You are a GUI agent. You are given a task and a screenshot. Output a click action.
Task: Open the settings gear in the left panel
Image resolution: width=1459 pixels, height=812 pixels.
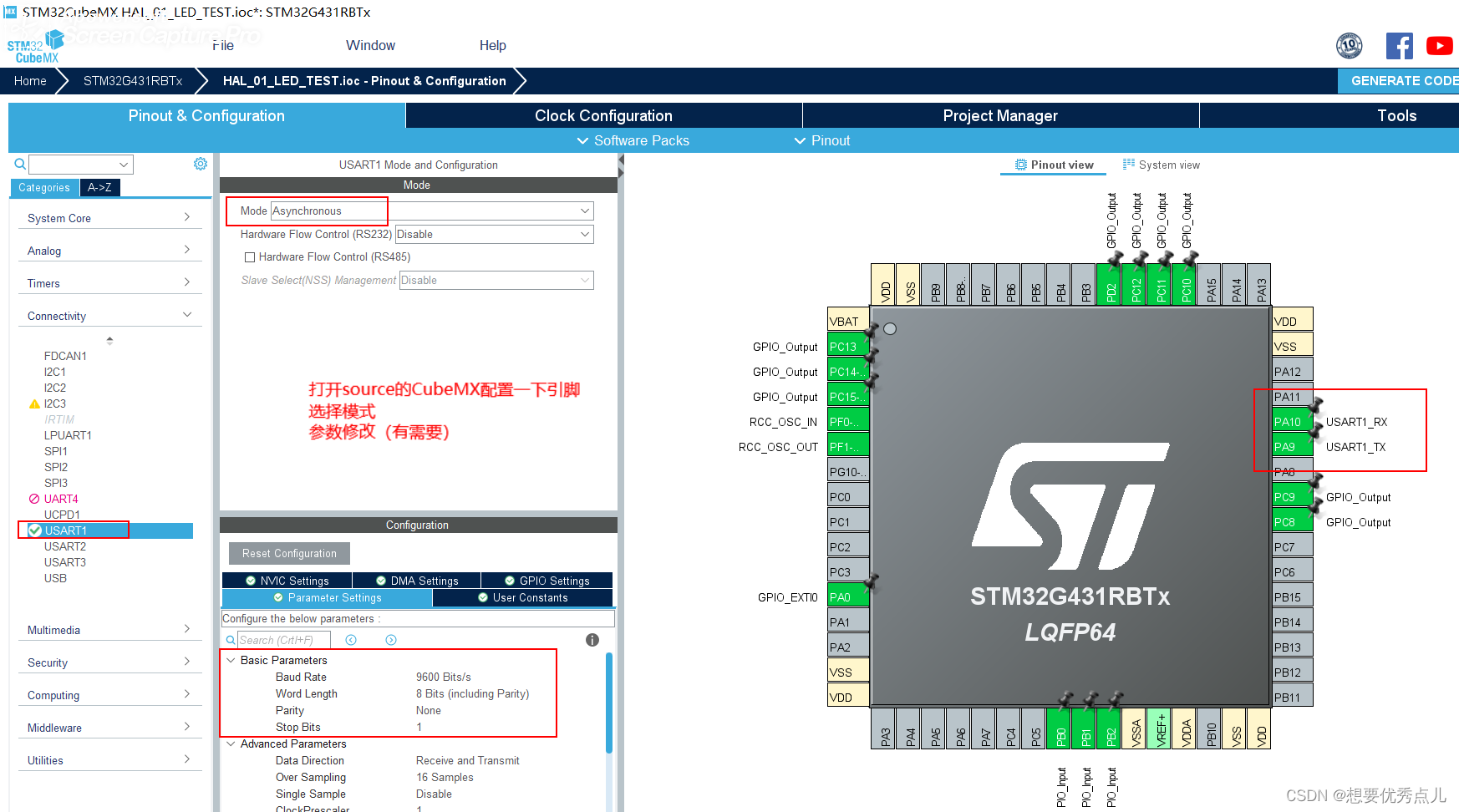pyautogui.click(x=201, y=164)
